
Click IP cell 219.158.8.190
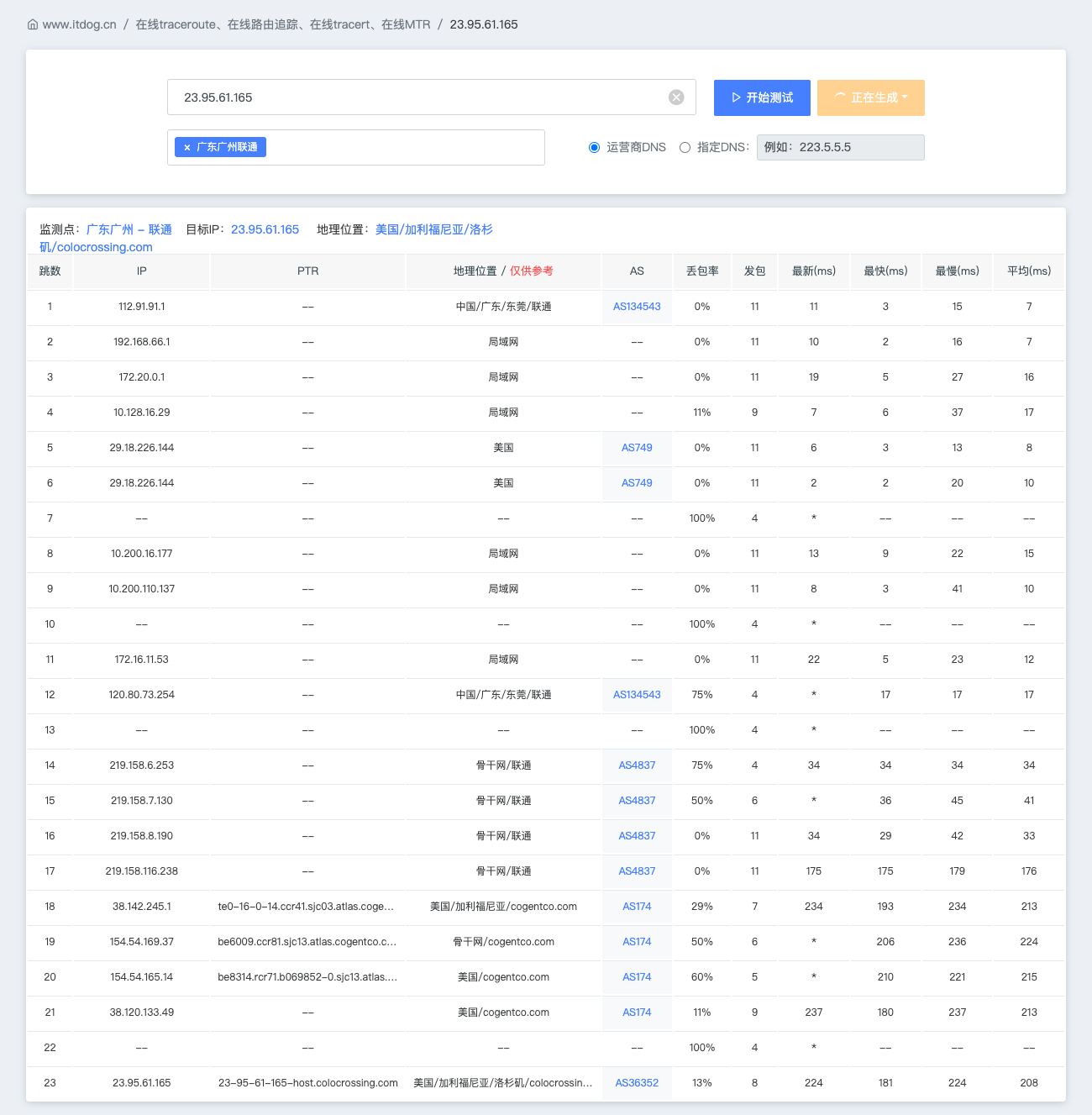[x=142, y=836]
